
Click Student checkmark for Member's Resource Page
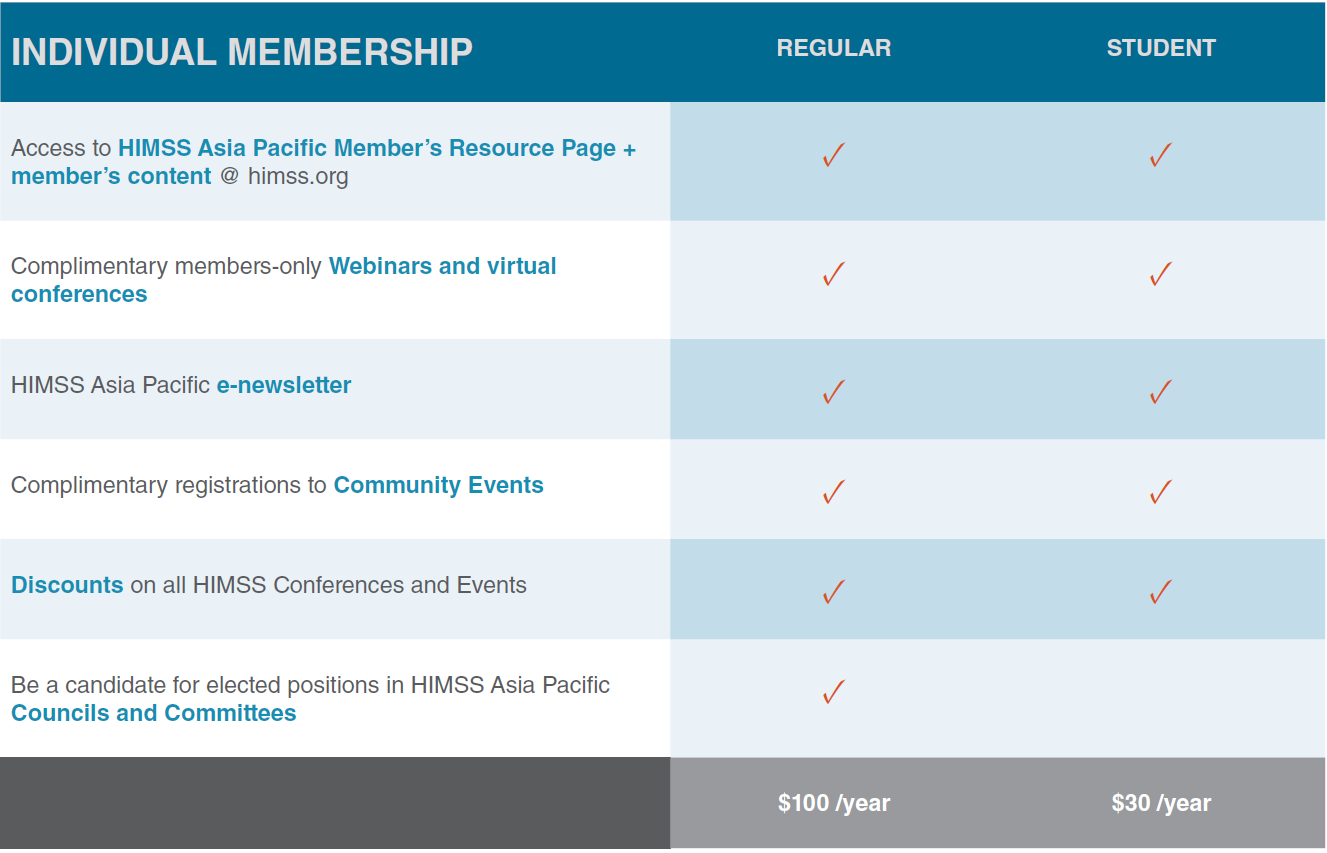[x=1160, y=156]
